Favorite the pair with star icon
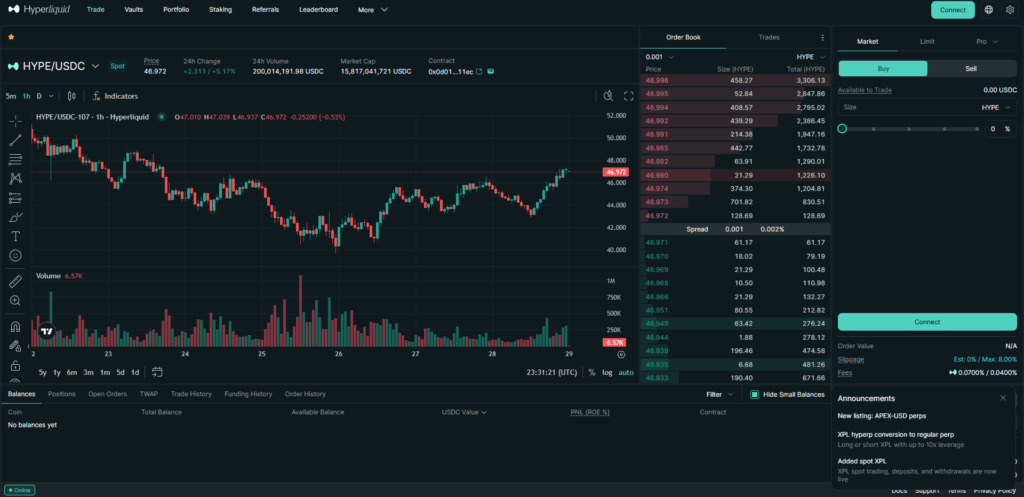 pyautogui.click(x=11, y=36)
